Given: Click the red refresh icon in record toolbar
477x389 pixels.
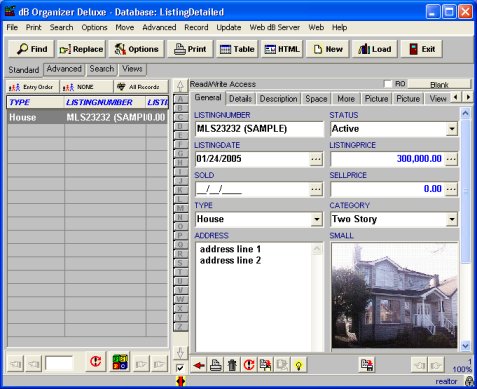Looking at the screenshot, I should point(249,365).
